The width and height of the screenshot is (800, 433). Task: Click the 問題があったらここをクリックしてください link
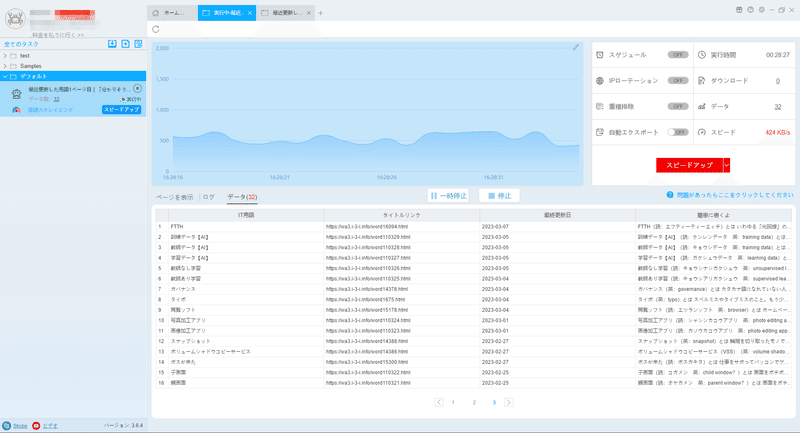[x=735, y=195]
